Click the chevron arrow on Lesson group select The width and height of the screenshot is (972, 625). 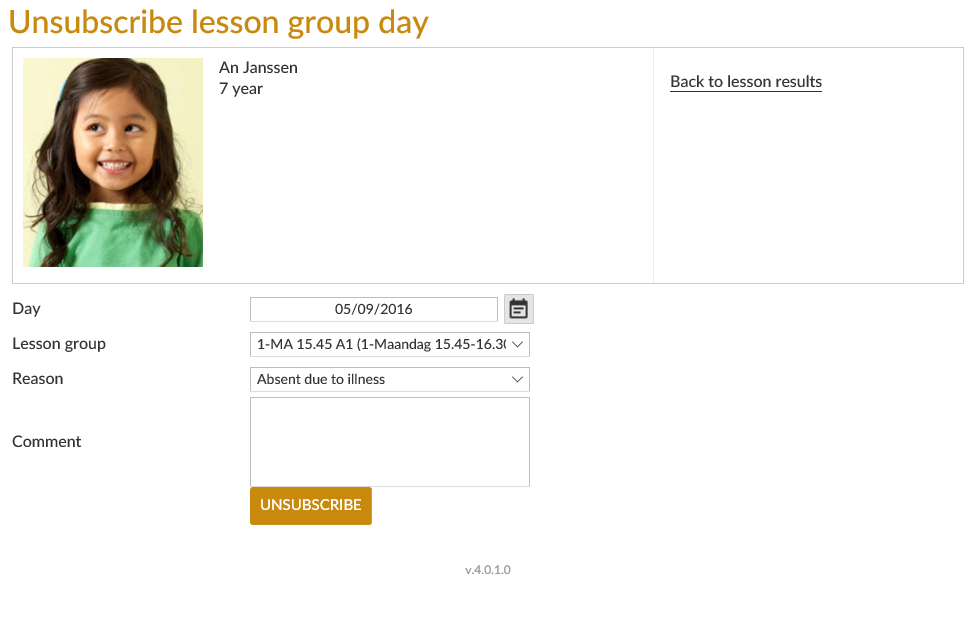(x=517, y=345)
